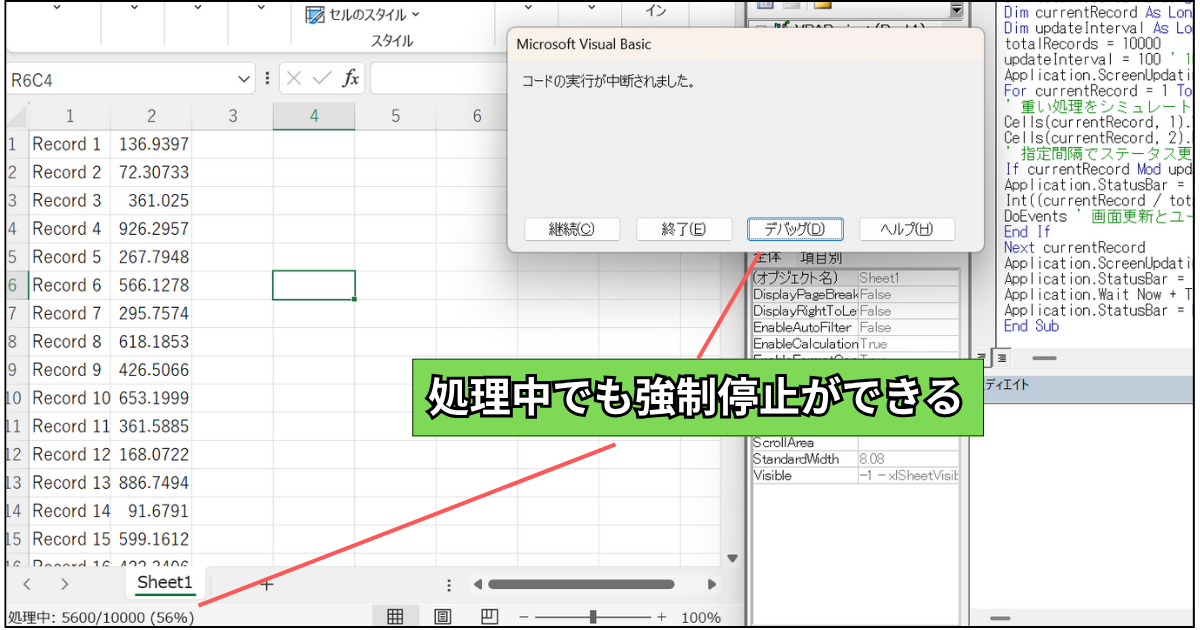Click horizontal scrollbar right arrow
Screen dimensions: 1200x630
point(712,585)
